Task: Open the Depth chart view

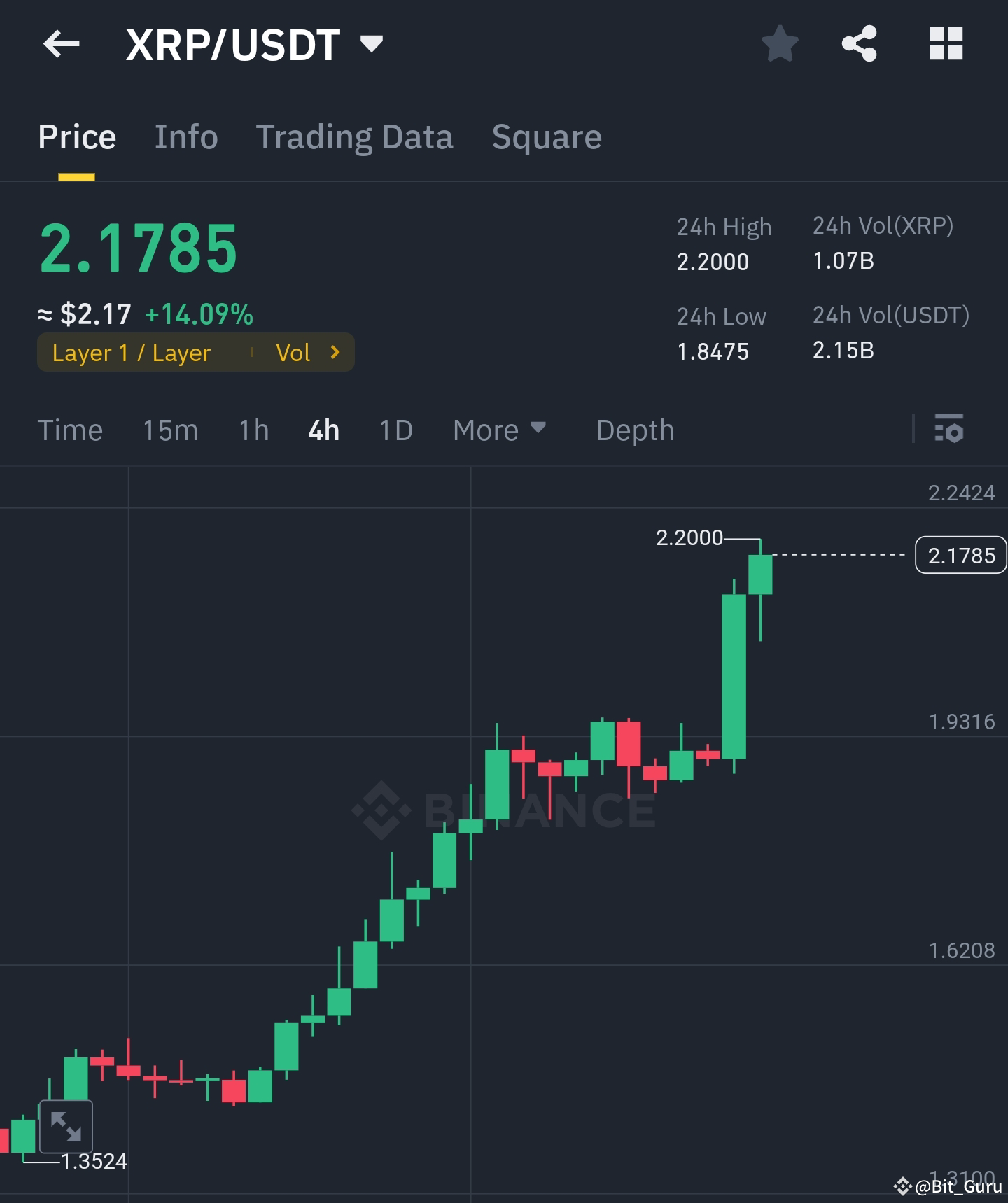Action: point(634,430)
